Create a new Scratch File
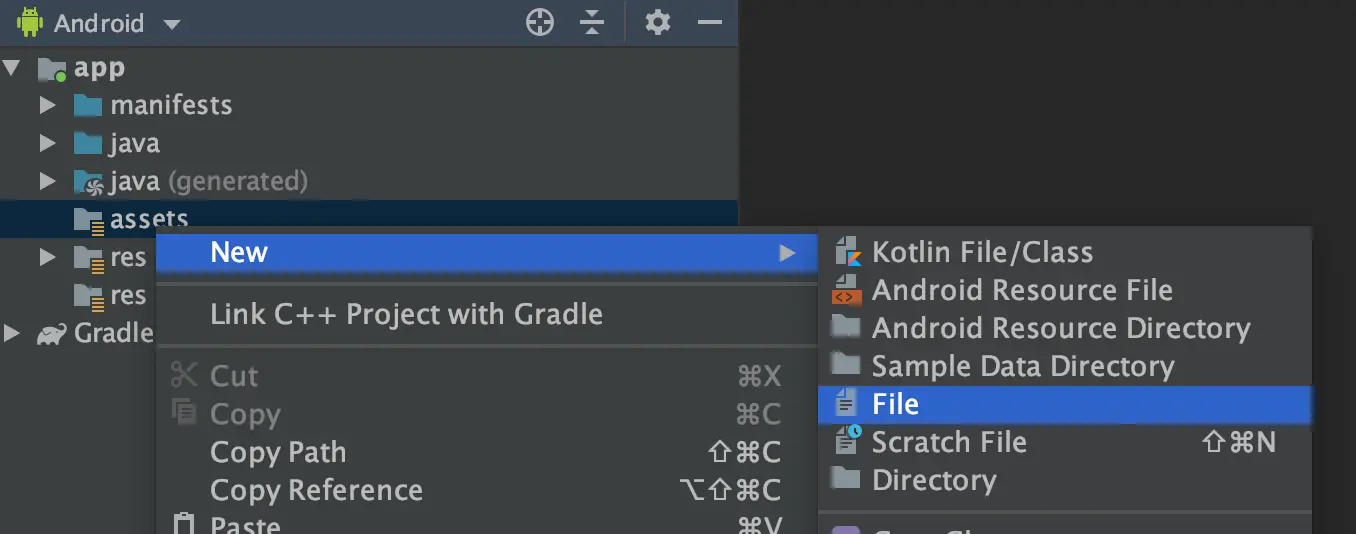This screenshot has height=534, width=1356. point(1064,442)
